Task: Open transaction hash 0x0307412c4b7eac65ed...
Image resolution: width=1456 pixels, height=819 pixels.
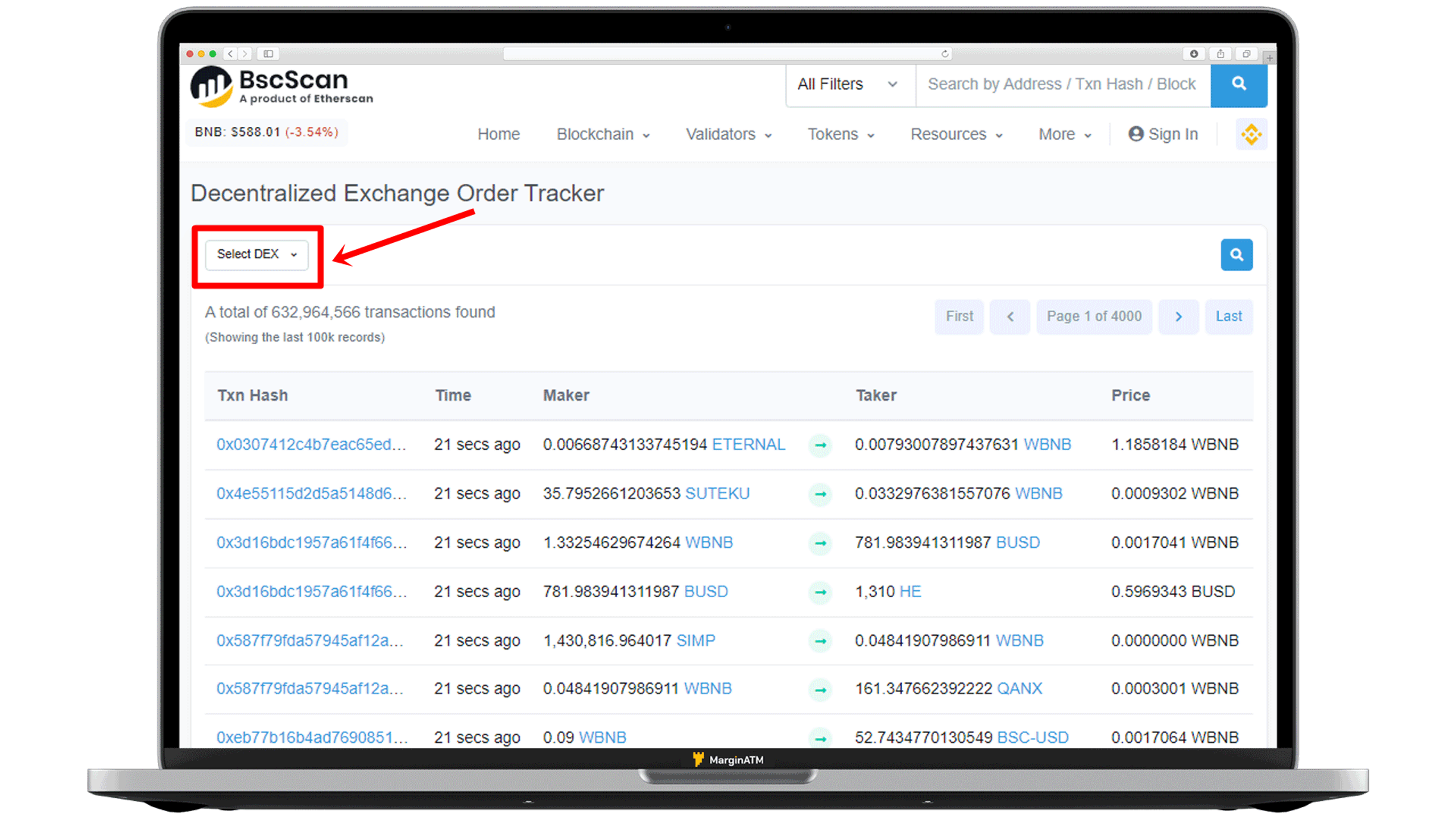Action: [311, 444]
